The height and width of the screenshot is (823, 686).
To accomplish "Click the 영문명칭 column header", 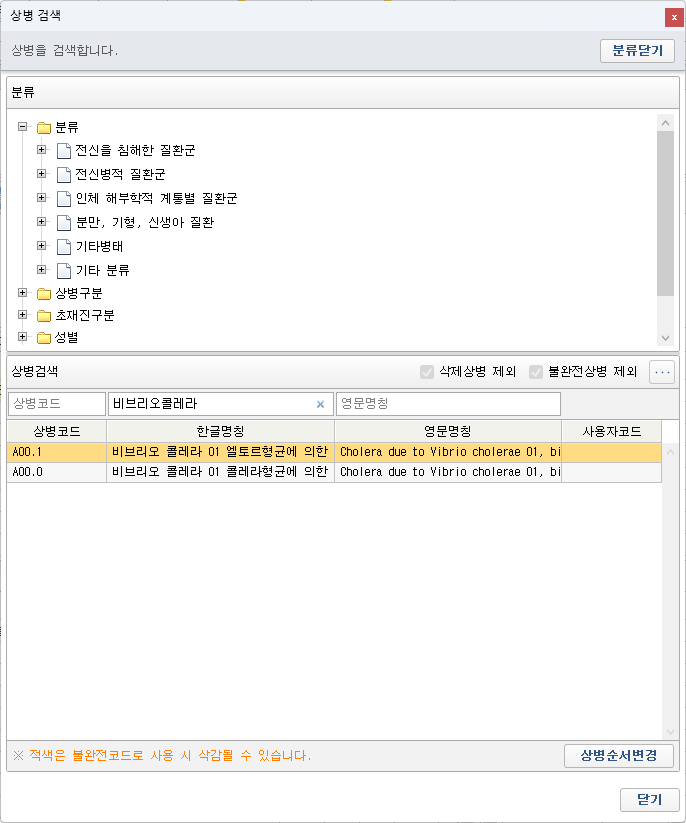I will point(447,432).
